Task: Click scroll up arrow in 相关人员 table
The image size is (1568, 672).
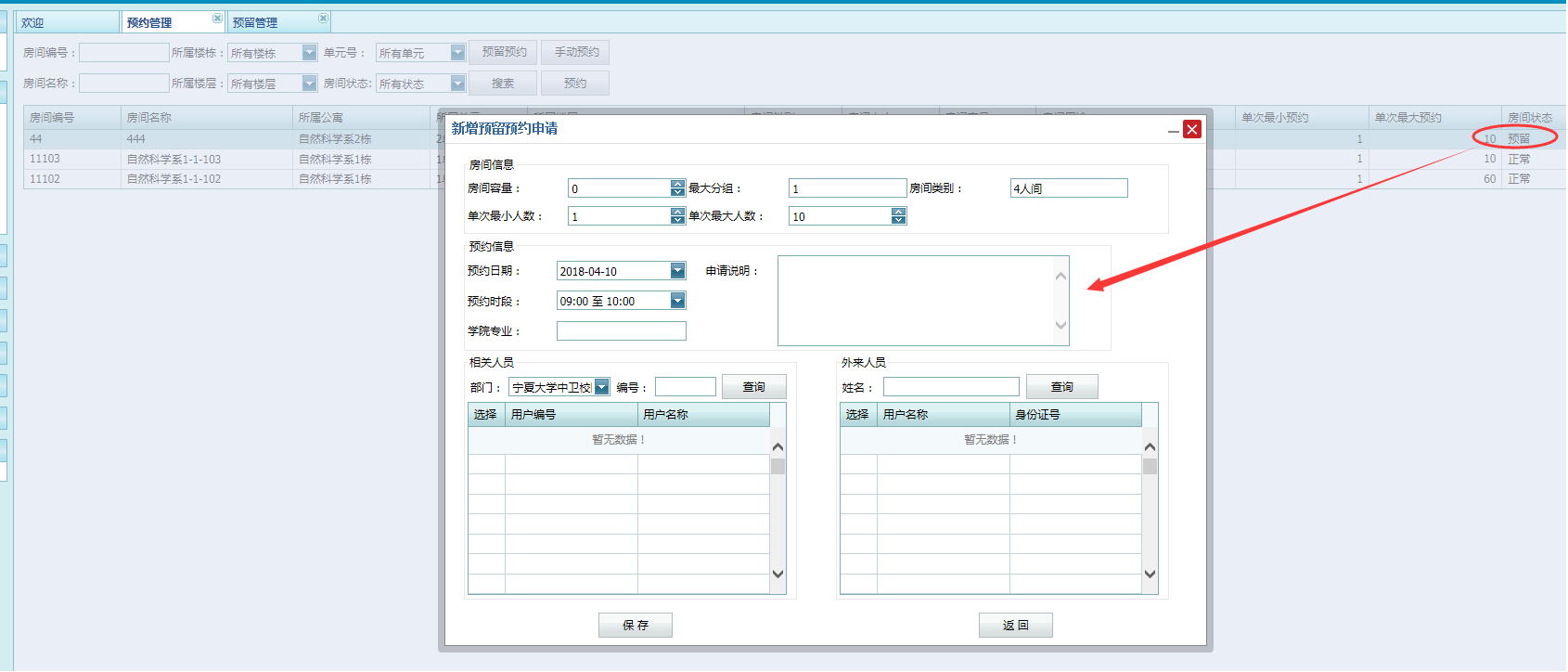Action: [x=778, y=447]
